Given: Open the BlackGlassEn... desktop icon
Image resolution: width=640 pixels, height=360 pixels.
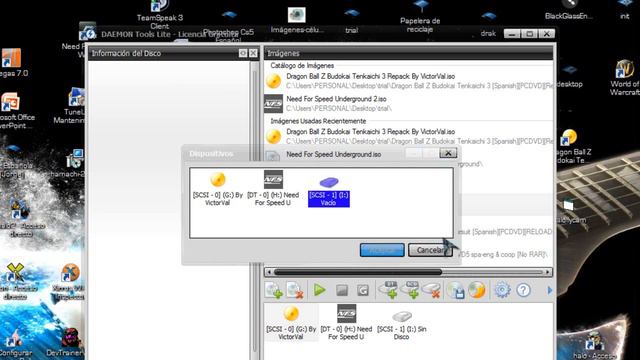Looking at the screenshot, I should [x=569, y=10].
